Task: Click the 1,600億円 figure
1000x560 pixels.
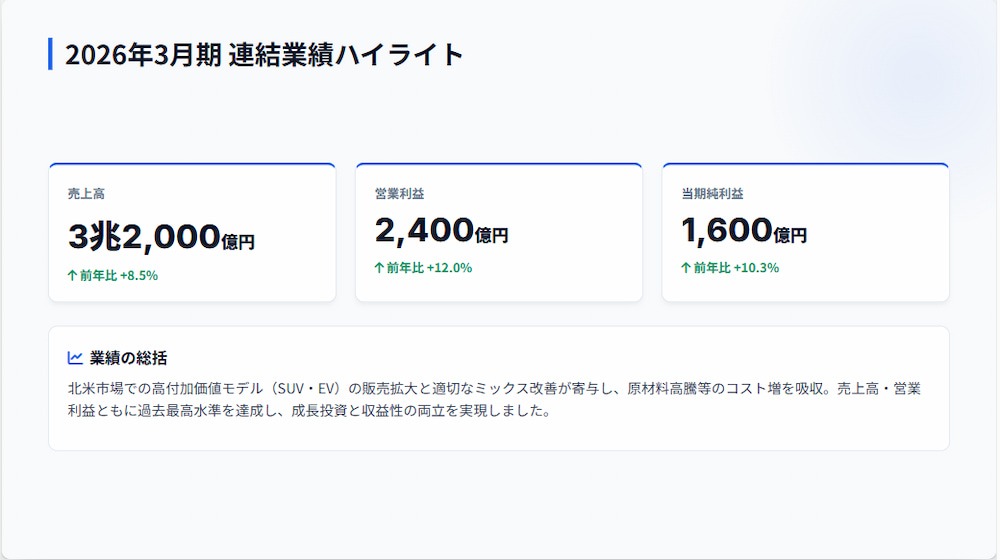Action: [744, 230]
